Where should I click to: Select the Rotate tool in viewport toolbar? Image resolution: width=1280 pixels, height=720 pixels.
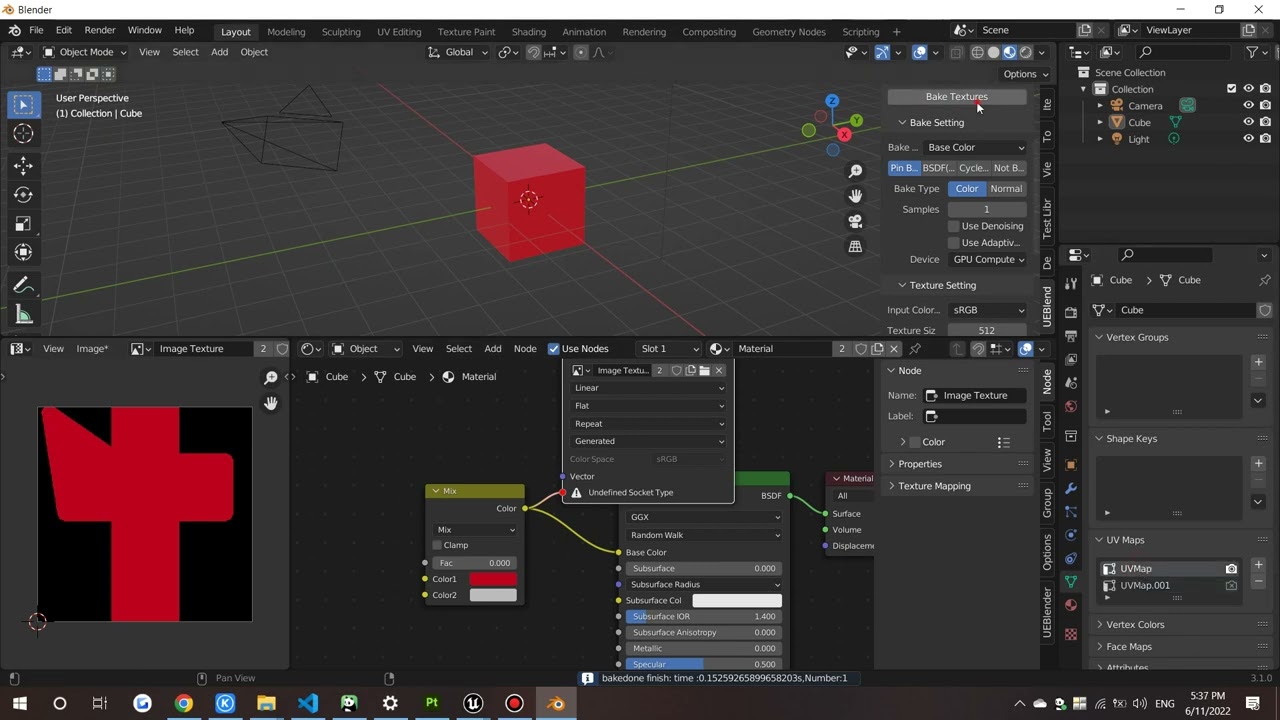24,195
